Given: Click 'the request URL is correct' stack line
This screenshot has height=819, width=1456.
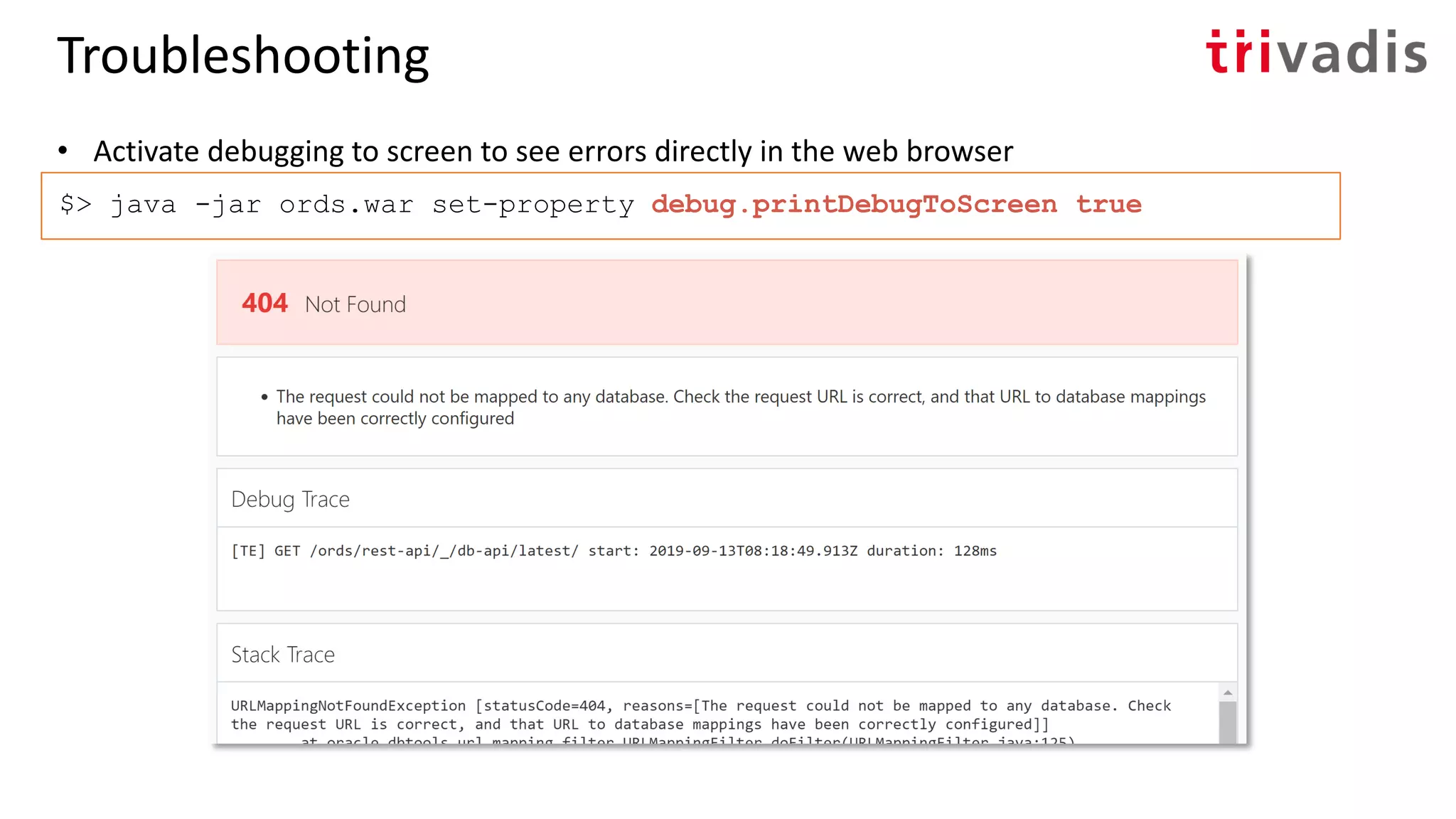Looking at the screenshot, I should coord(640,724).
